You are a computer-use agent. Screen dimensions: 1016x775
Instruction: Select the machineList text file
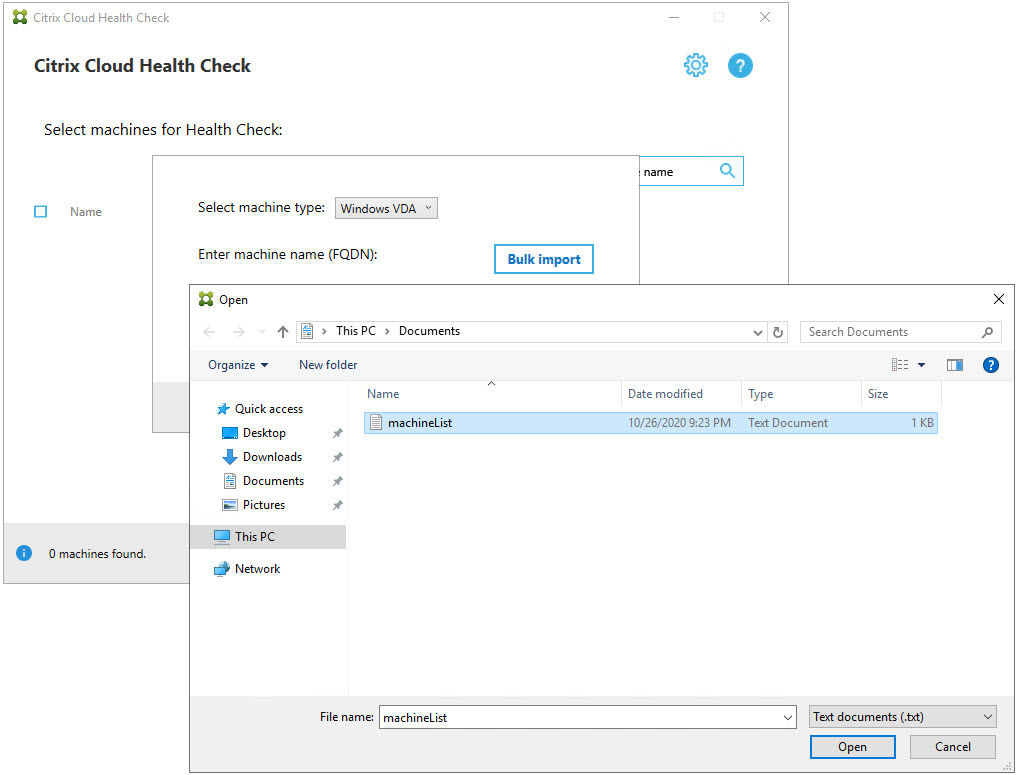[x=651, y=423]
